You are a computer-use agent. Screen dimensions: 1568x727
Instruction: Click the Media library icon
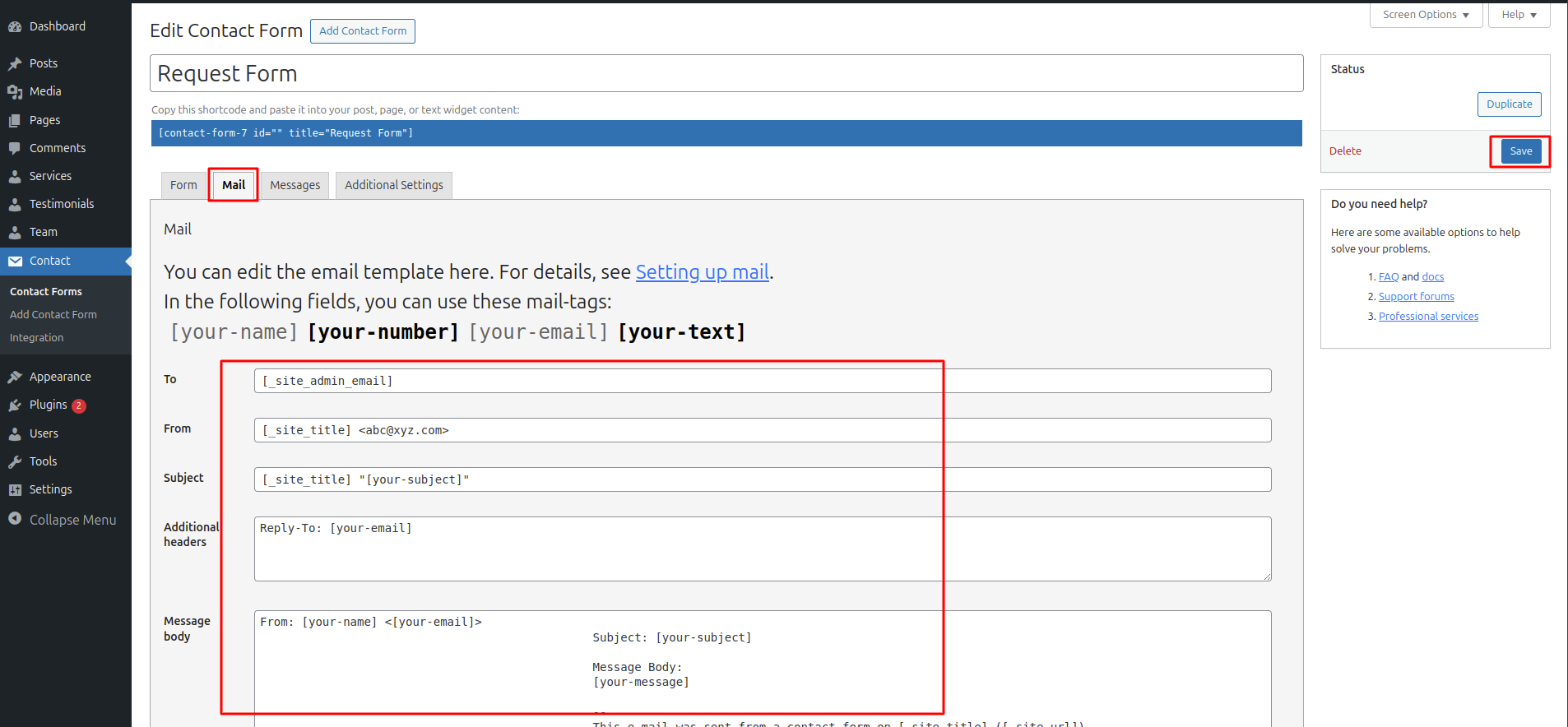pyautogui.click(x=15, y=91)
